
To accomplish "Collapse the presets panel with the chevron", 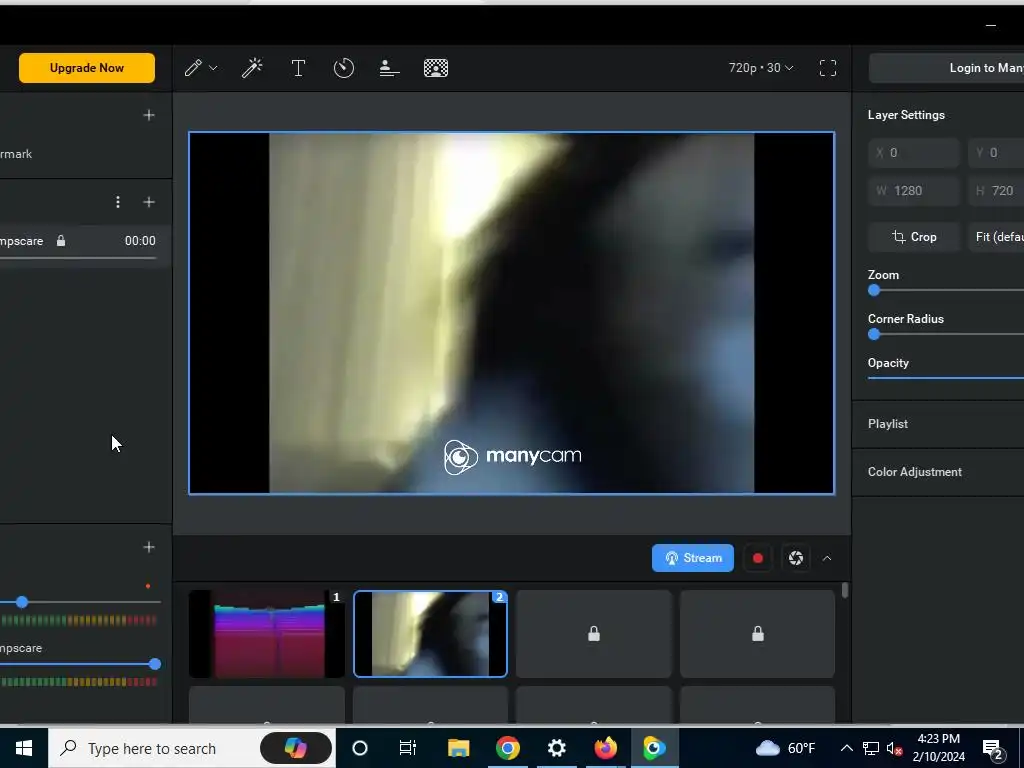I will [x=827, y=558].
